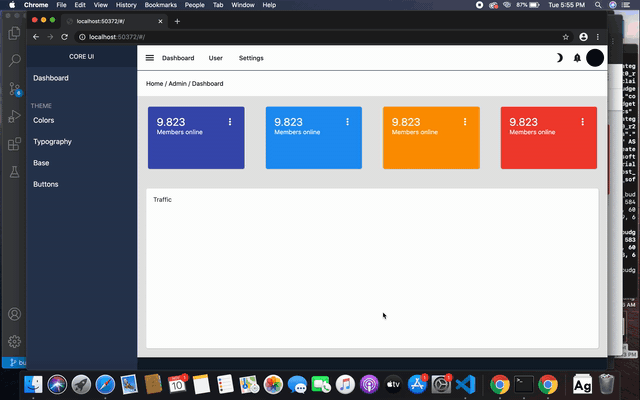
Task: Open Visual Studio Code from the Dock
Action: tap(465, 384)
